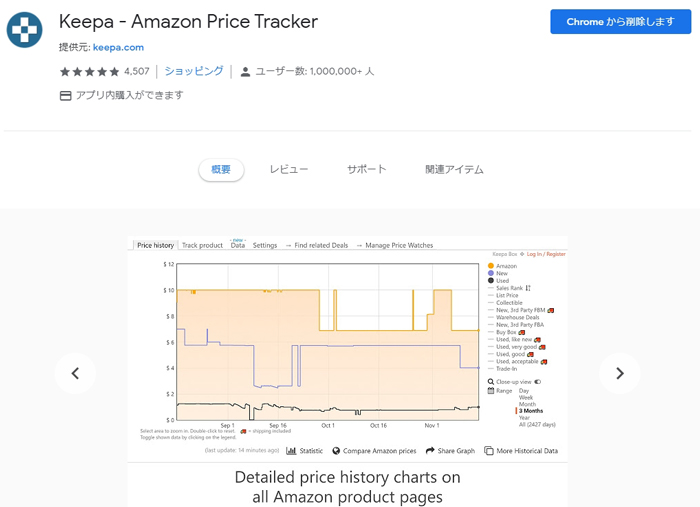Screen dimensions: 700x507
Task: Click the star rating icons
Action: pyautogui.click(x=90, y=71)
